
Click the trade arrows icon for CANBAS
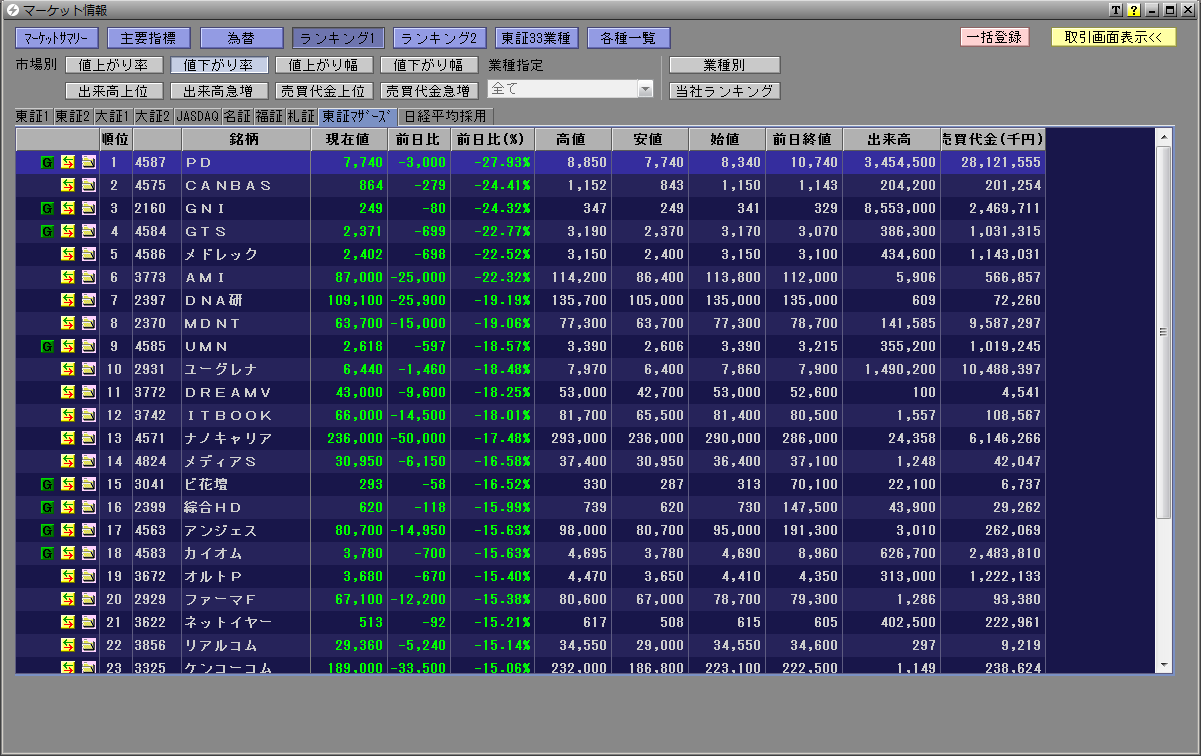click(68, 185)
